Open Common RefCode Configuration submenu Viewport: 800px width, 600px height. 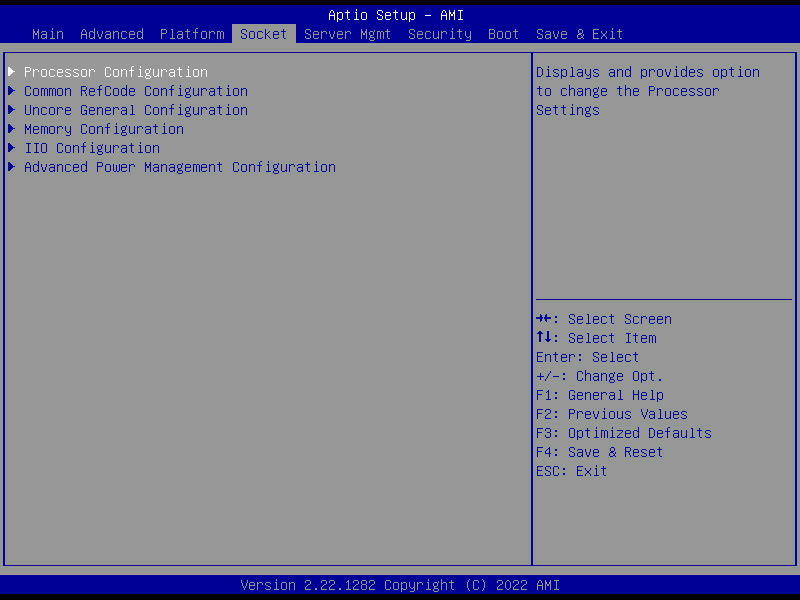(x=136, y=91)
